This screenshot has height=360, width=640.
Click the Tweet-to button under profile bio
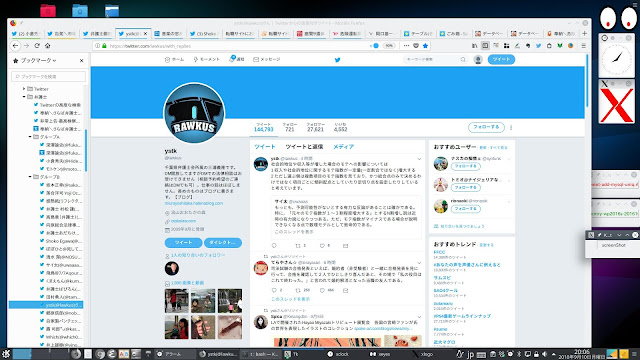tap(183, 242)
